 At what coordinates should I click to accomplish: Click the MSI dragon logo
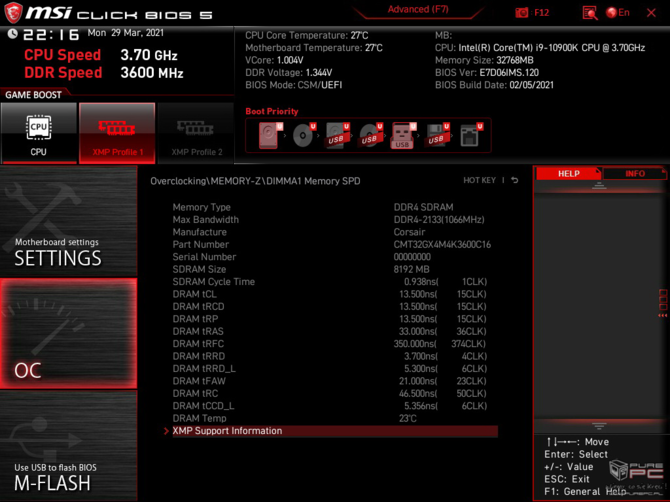click(13, 13)
